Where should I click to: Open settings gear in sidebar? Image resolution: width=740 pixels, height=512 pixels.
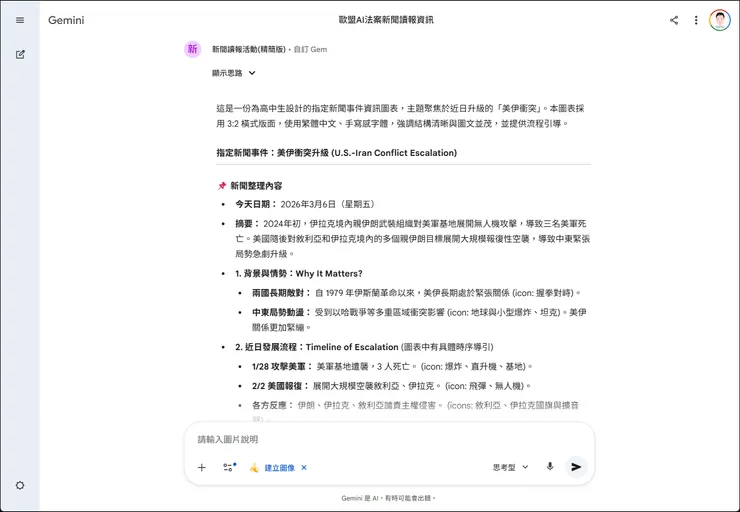pos(20,485)
